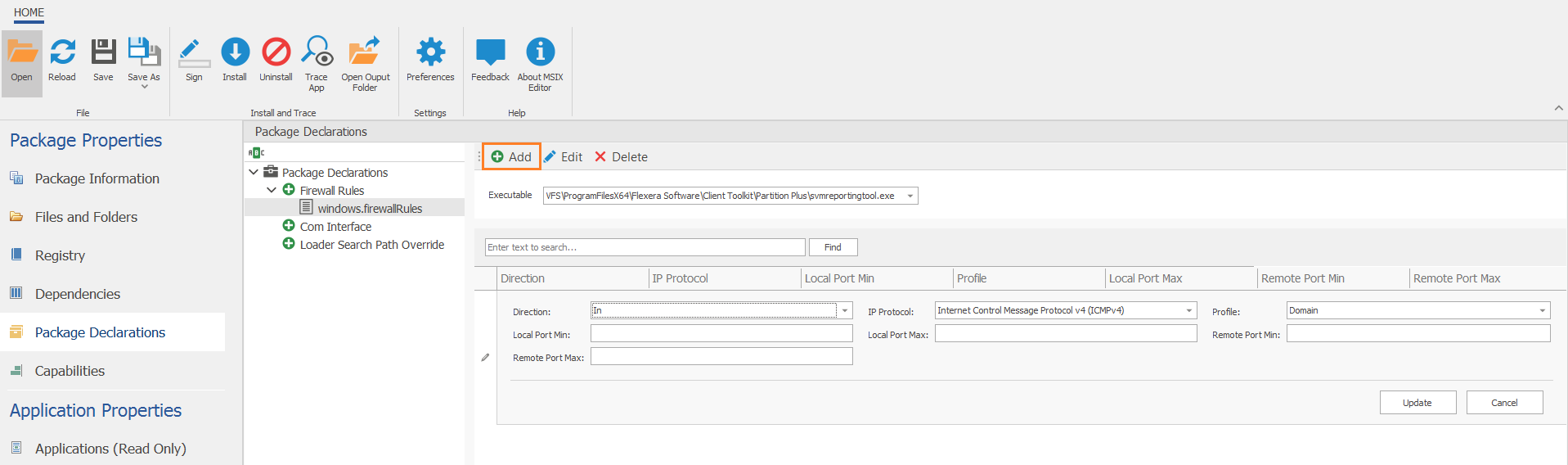Open the IP Protocol dropdown
The image size is (1568, 465).
tap(1189, 310)
